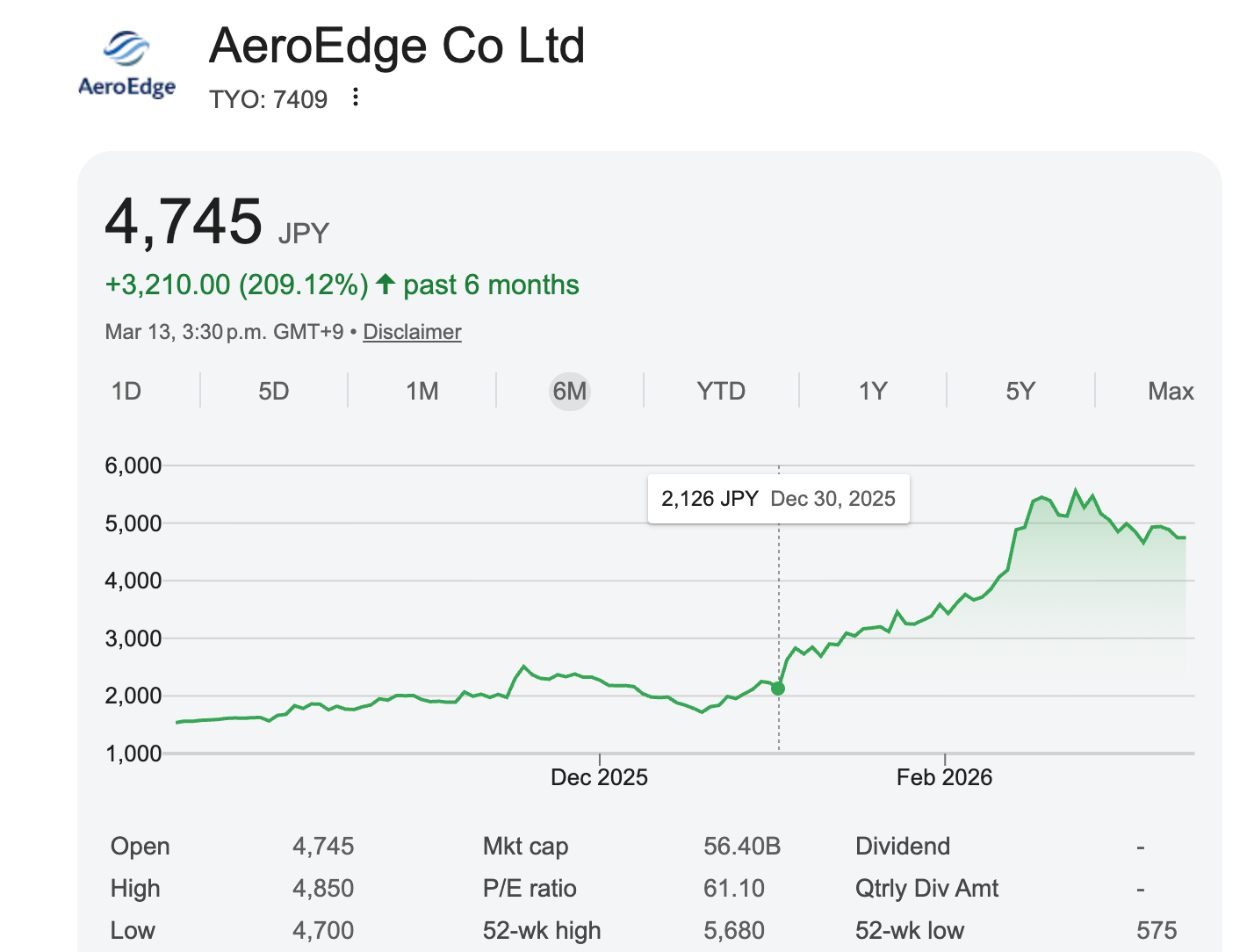Click the Dec 2025 axis label
The image size is (1254, 952).
(x=599, y=777)
